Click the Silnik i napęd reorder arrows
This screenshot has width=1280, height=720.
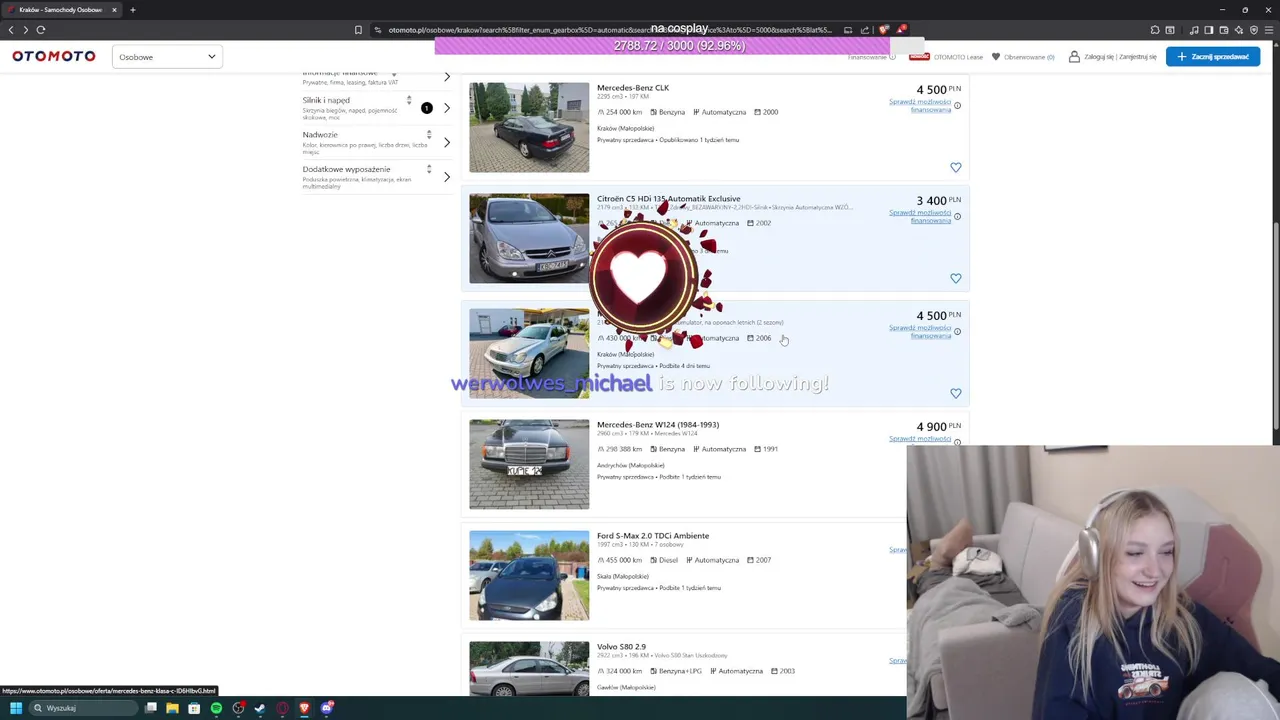[x=408, y=101]
